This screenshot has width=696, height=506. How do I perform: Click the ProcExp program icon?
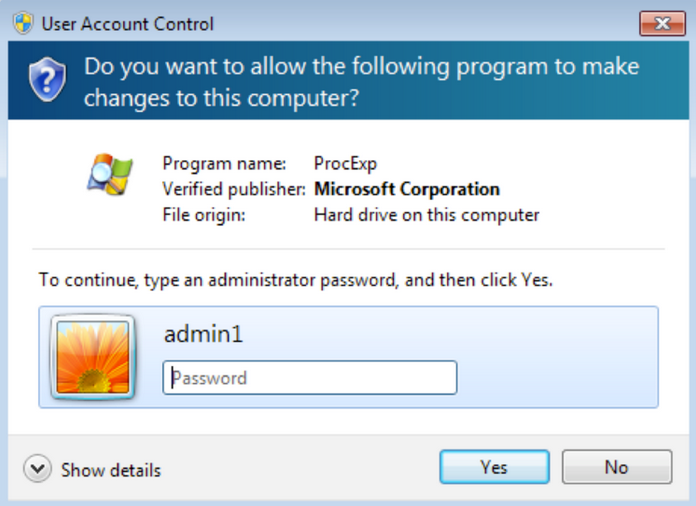pos(110,175)
